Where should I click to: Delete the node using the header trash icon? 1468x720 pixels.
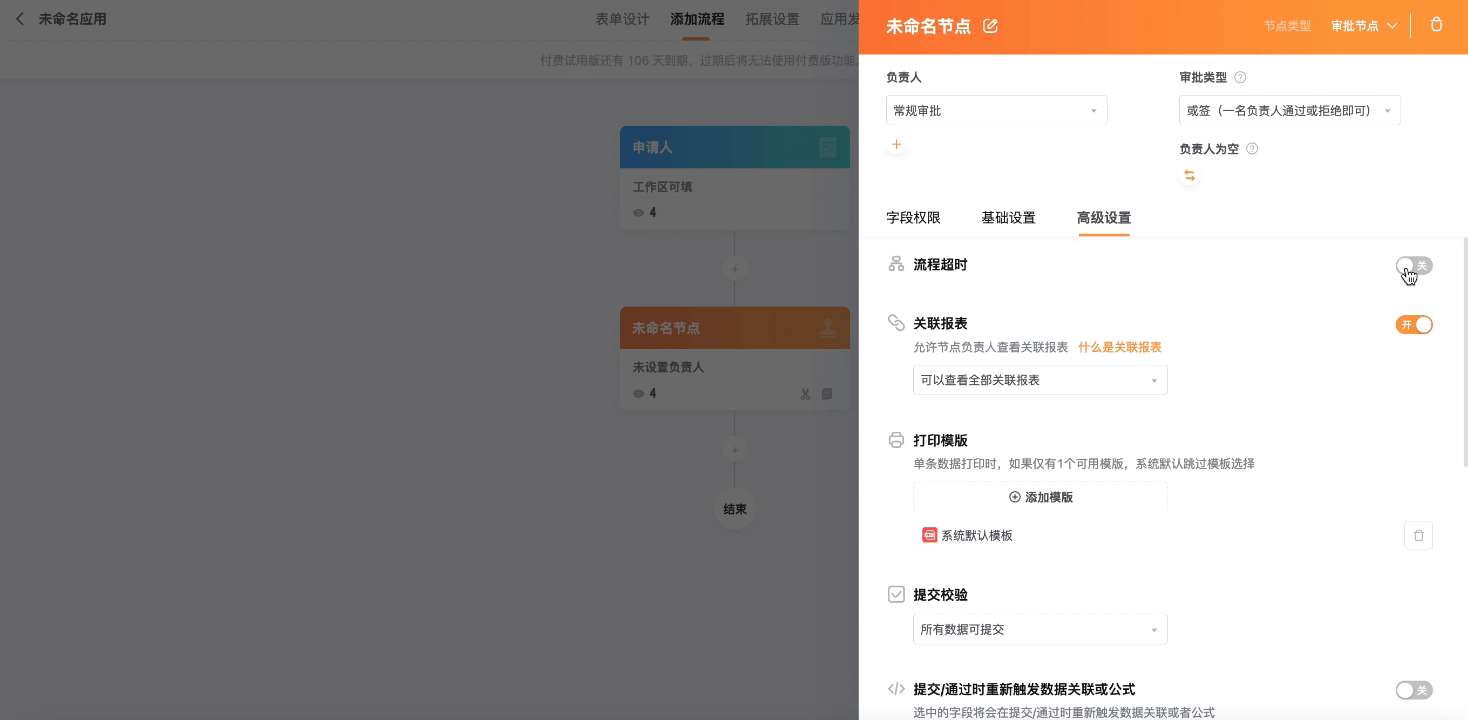(1437, 25)
